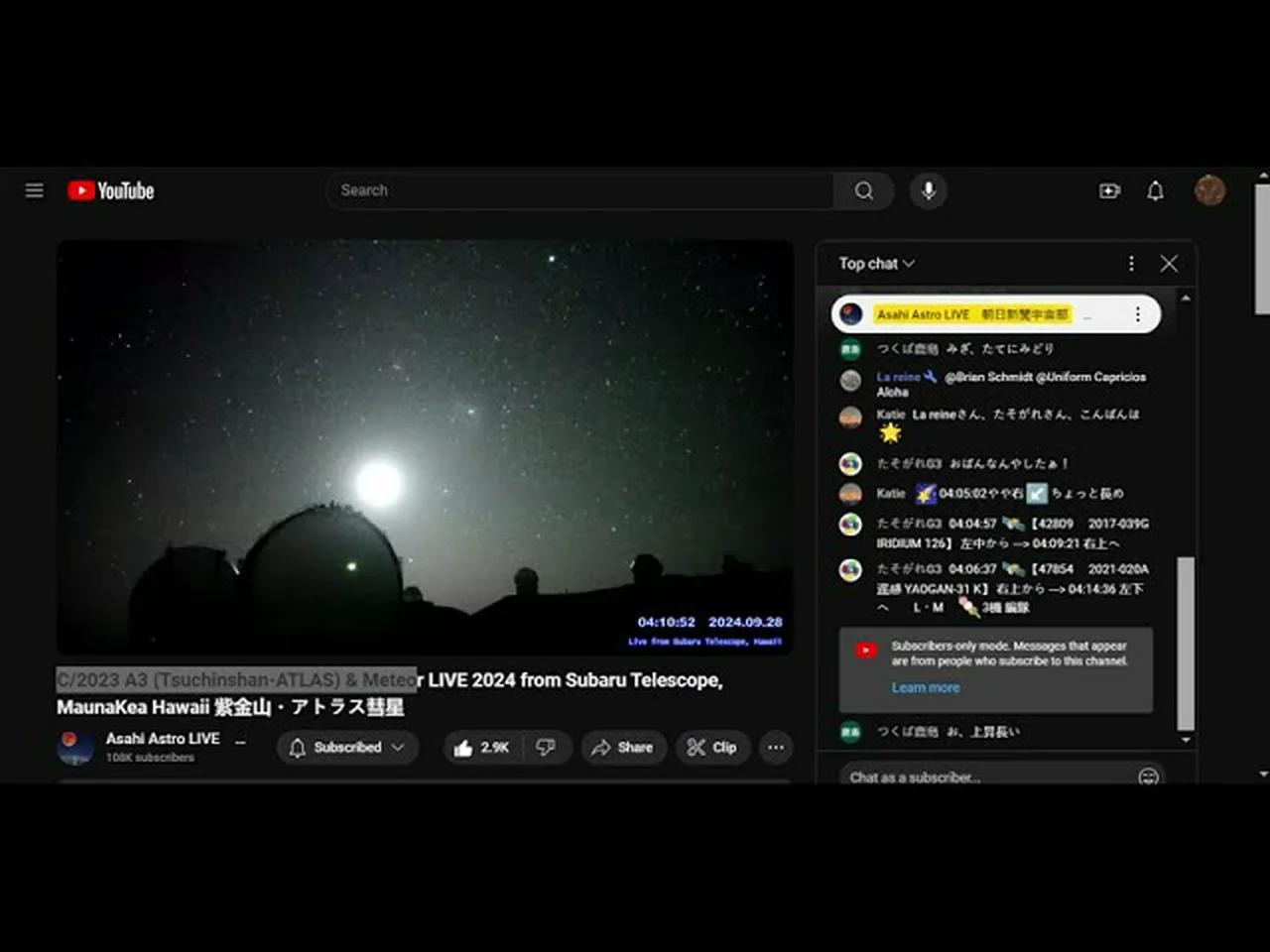The height and width of the screenshot is (952, 1270).
Task: Click the Share button
Action: click(x=623, y=748)
